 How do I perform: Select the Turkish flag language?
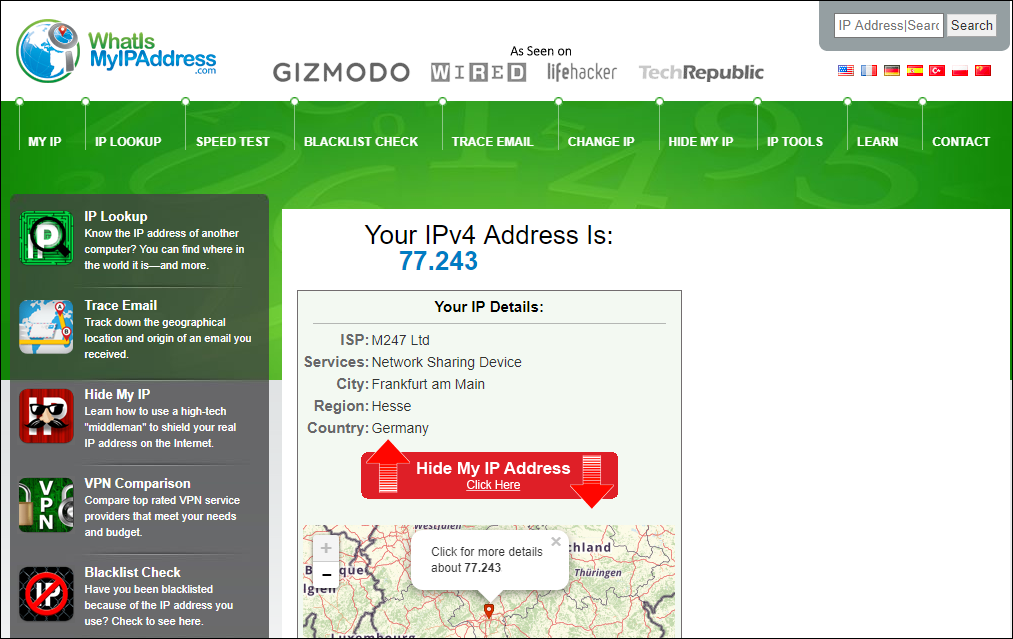pos(937,70)
